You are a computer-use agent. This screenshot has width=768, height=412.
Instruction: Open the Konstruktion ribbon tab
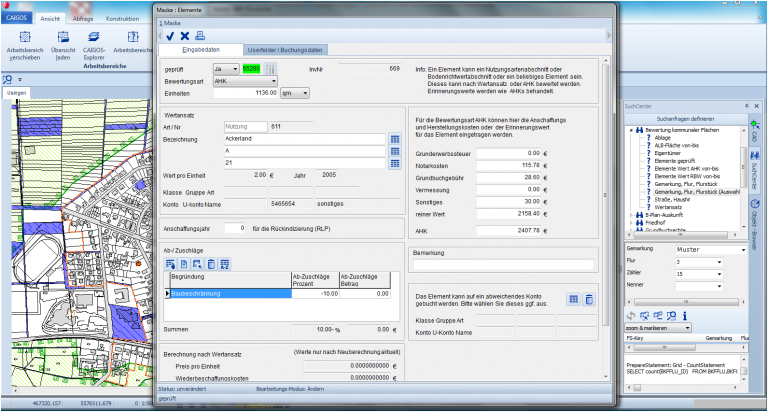click(122, 19)
